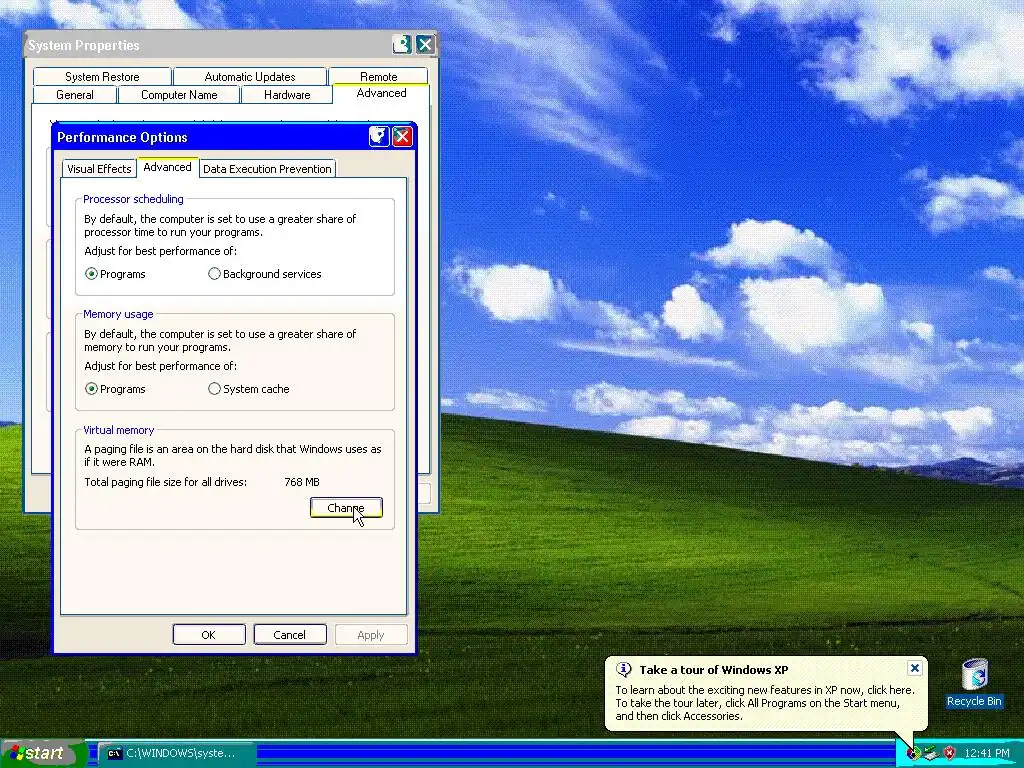The width and height of the screenshot is (1024, 768).
Task: Click the Safely Remove Hardware tray icon
Action: pyautogui.click(x=931, y=753)
